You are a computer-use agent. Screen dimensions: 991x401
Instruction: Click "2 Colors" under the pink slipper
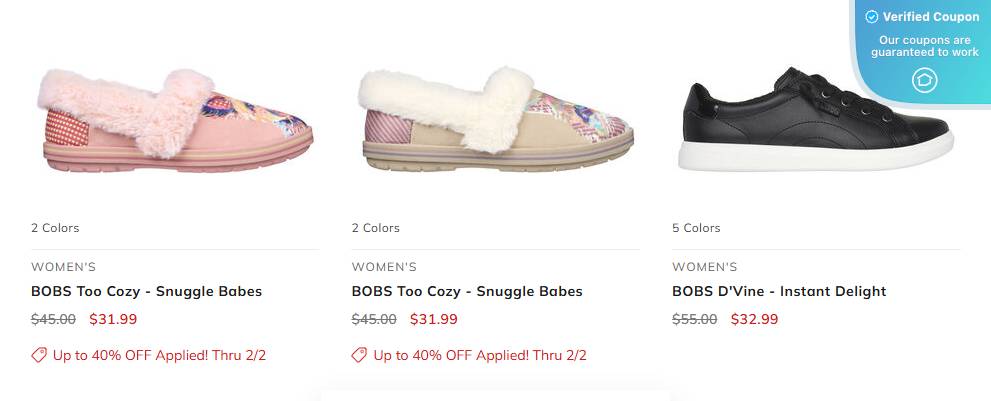[x=55, y=228]
